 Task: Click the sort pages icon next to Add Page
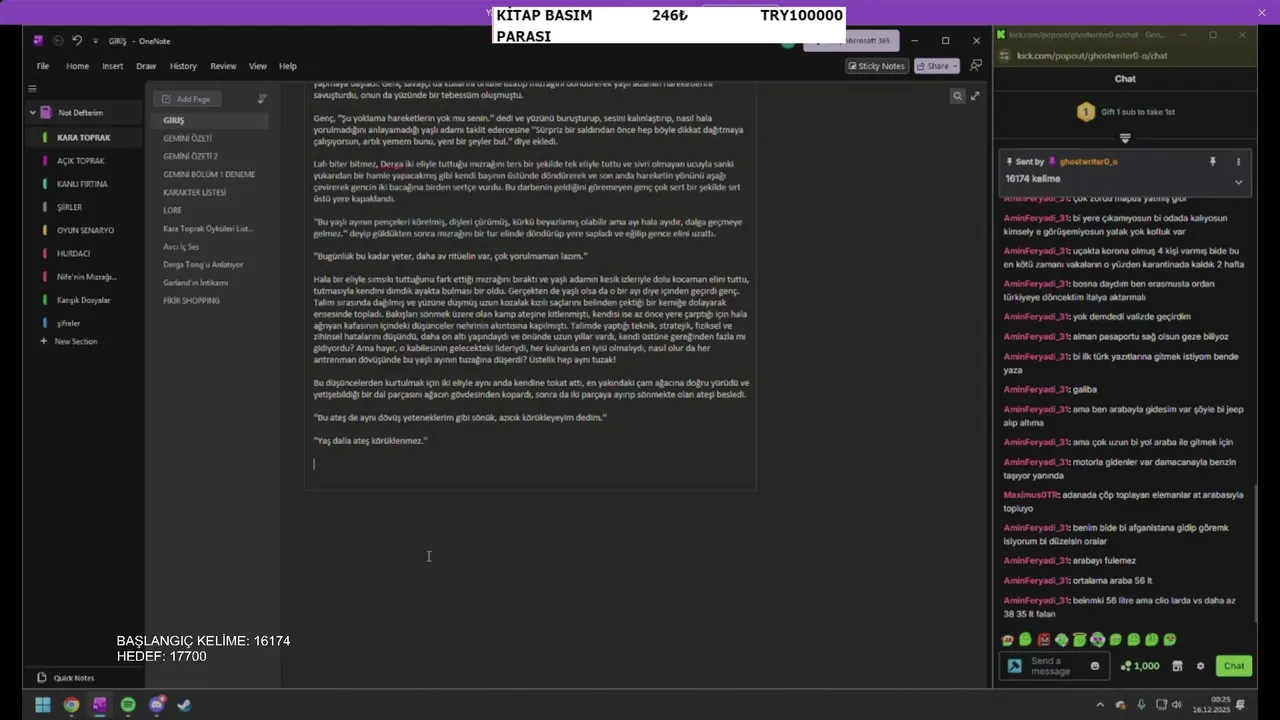[x=262, y=99]
